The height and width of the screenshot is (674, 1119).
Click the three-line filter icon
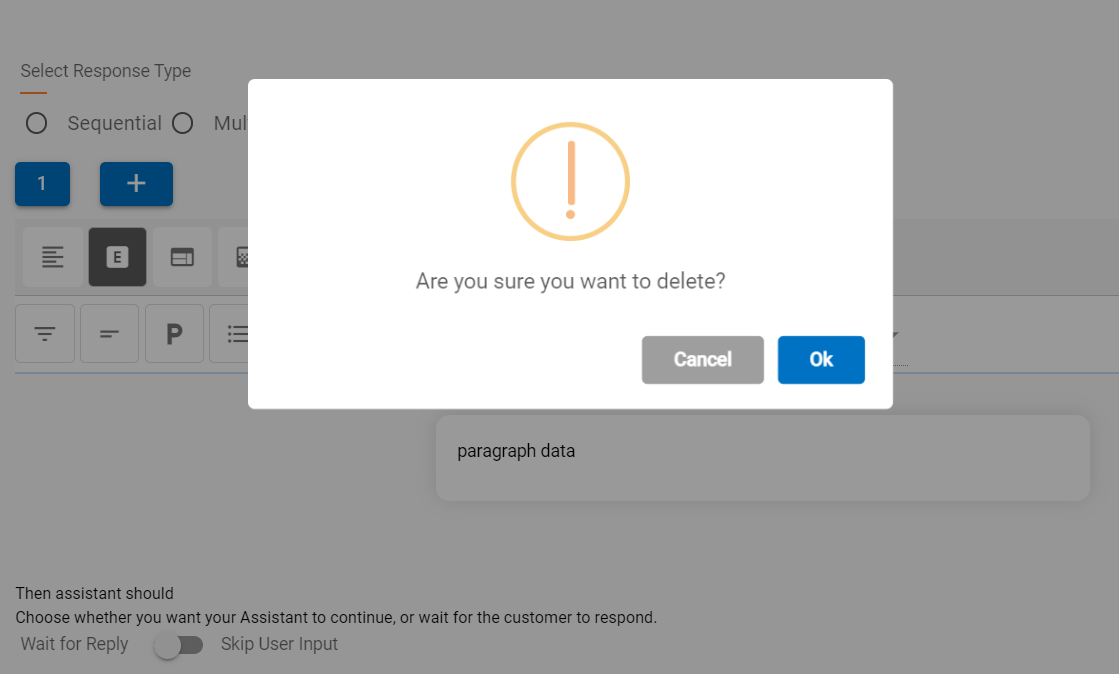pos(45,333)
